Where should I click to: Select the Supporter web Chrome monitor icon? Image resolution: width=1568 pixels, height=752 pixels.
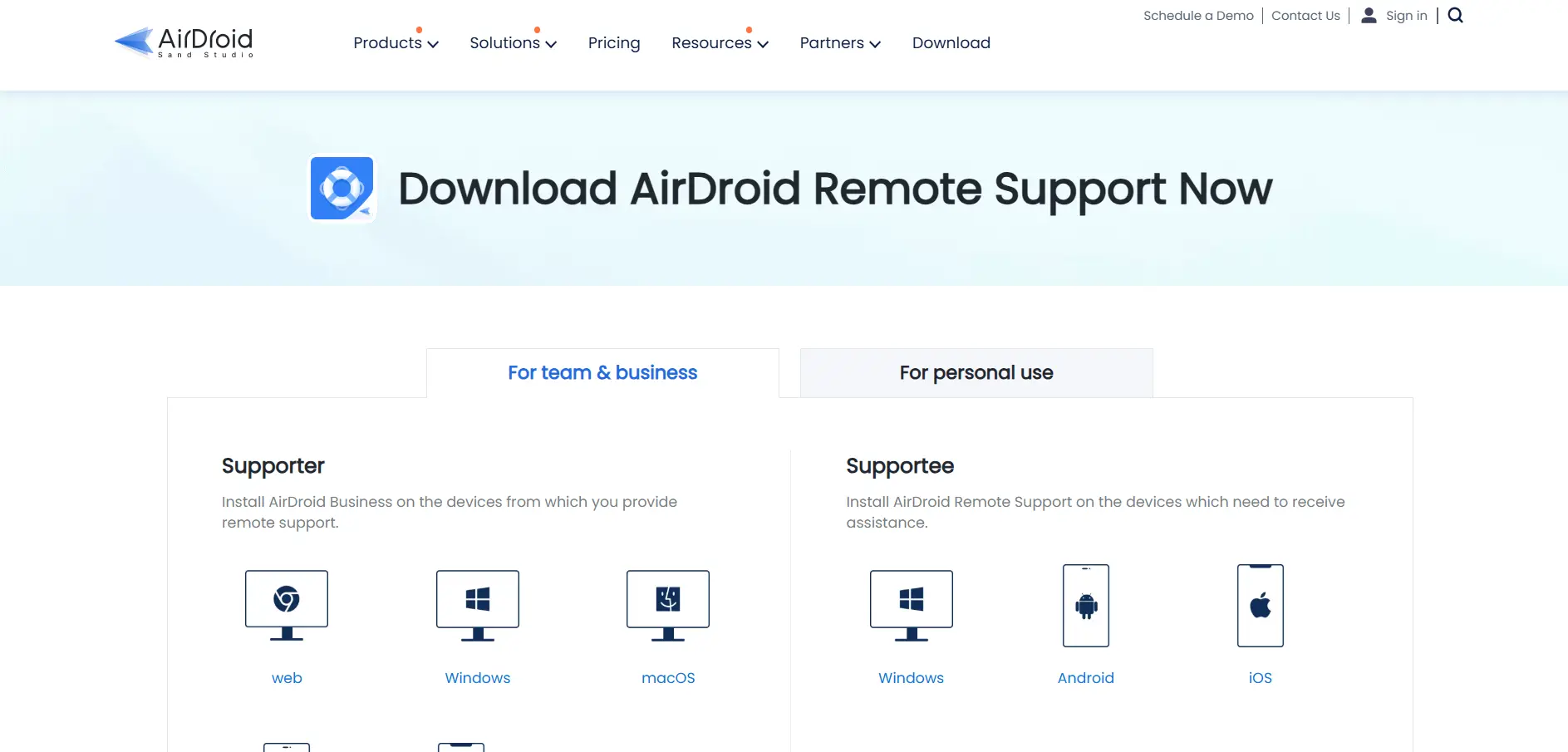pos(287,606)
